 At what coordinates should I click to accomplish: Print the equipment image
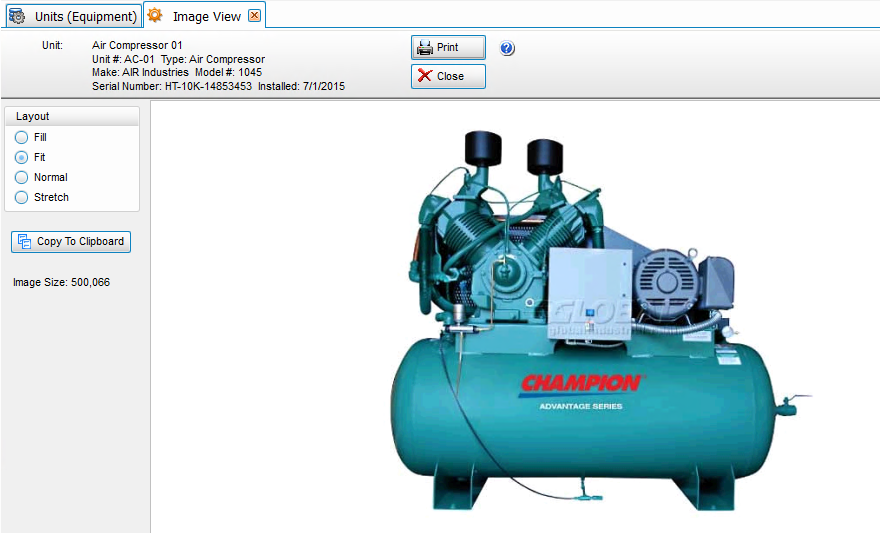tap(448, 48)
